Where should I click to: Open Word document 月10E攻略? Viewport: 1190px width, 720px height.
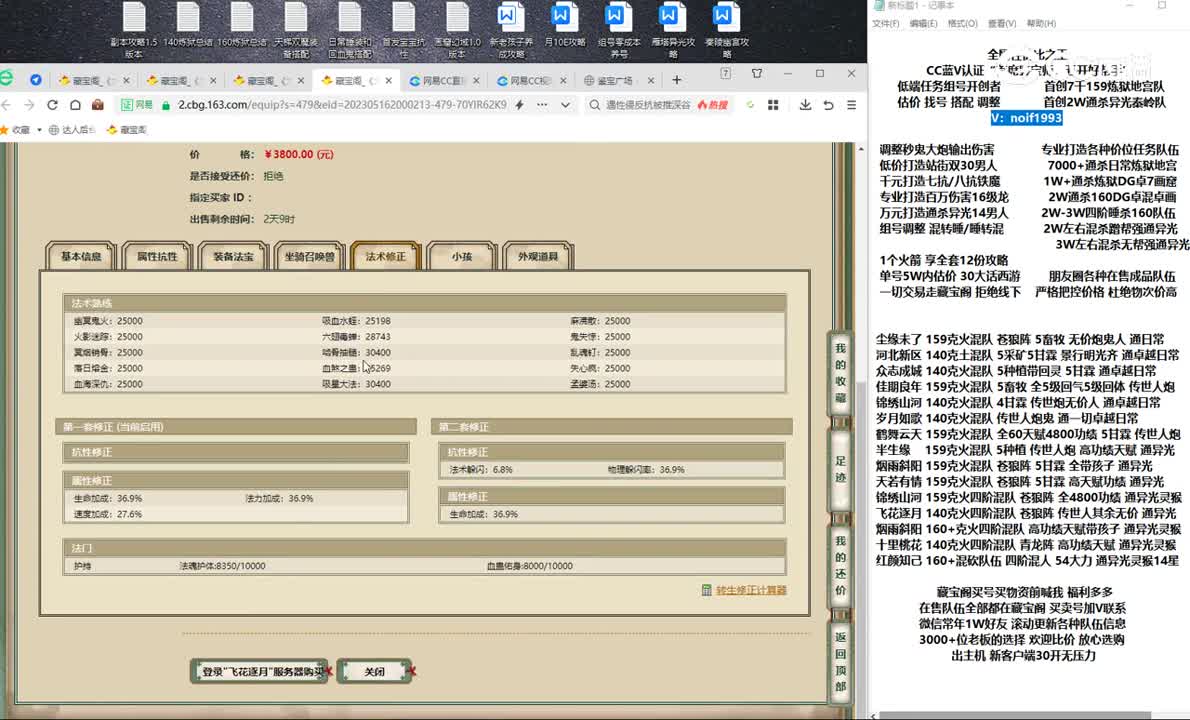click(x=565, y=25)
